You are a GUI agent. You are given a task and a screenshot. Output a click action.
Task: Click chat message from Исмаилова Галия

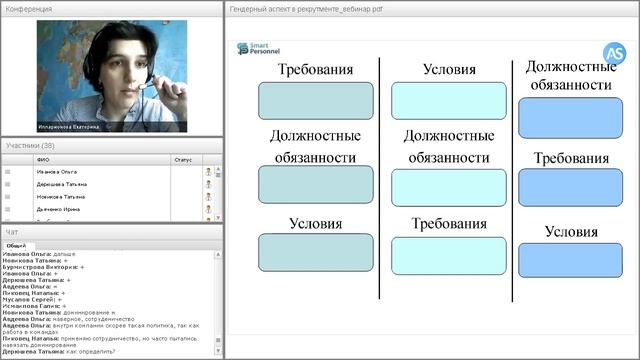(x=34, y=306)
